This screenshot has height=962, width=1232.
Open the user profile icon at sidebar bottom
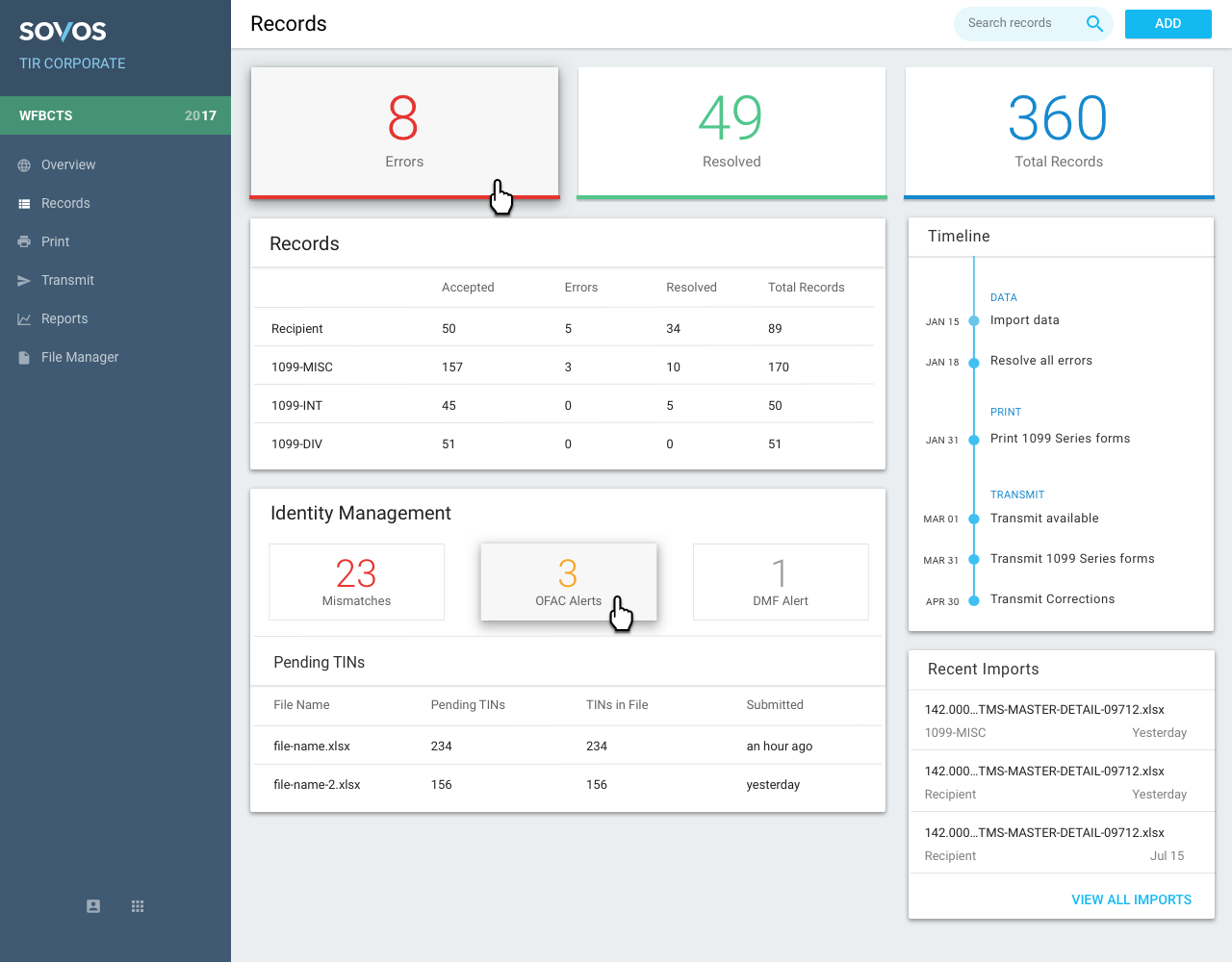[93, 906]
